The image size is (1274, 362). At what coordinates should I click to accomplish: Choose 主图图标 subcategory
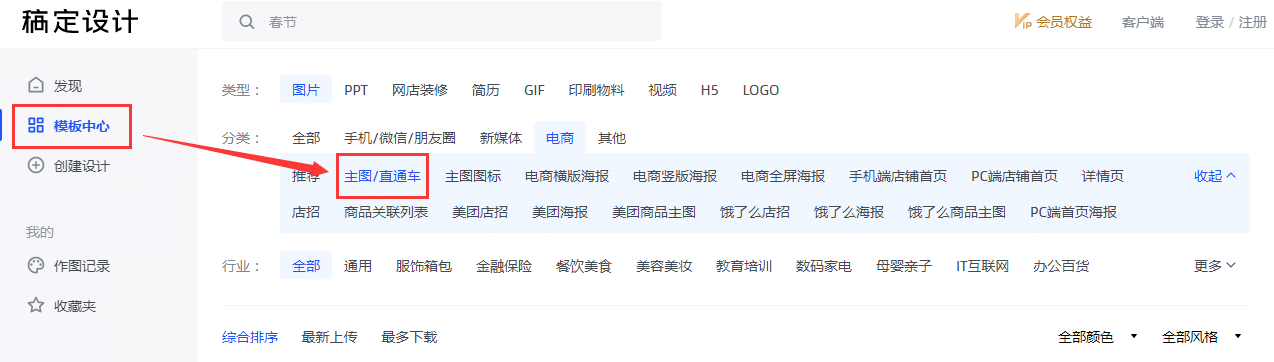point(473,176)
